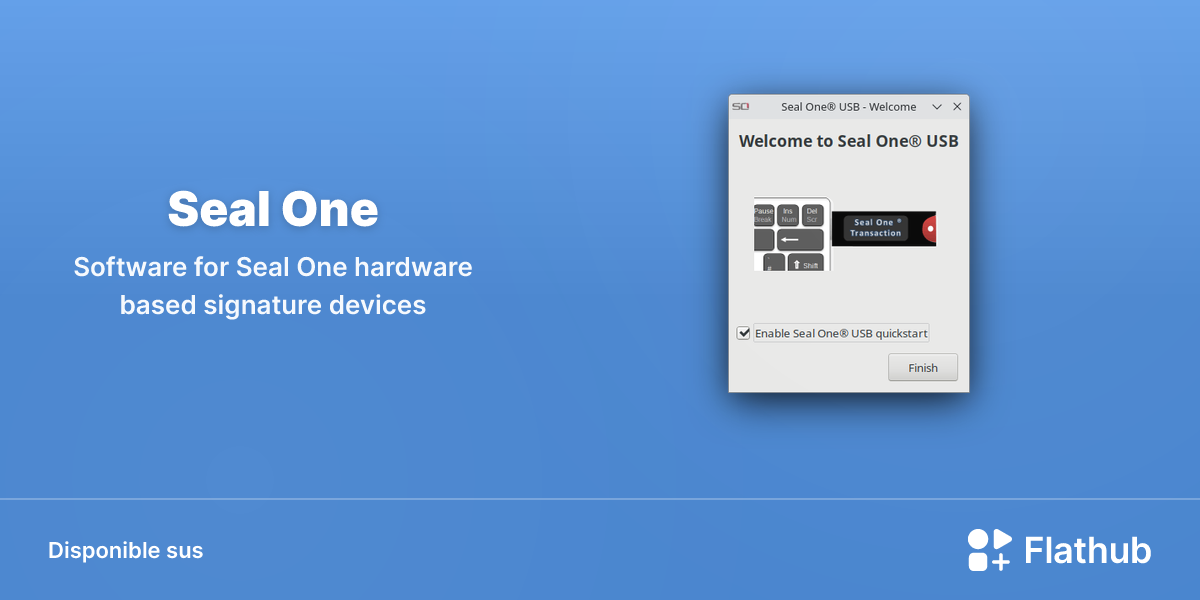The height and width of the screenshot is (600, 1200).
Task: Click the "Welcome to Seal One® USB" heading
Action: click(x=848, y=141)
